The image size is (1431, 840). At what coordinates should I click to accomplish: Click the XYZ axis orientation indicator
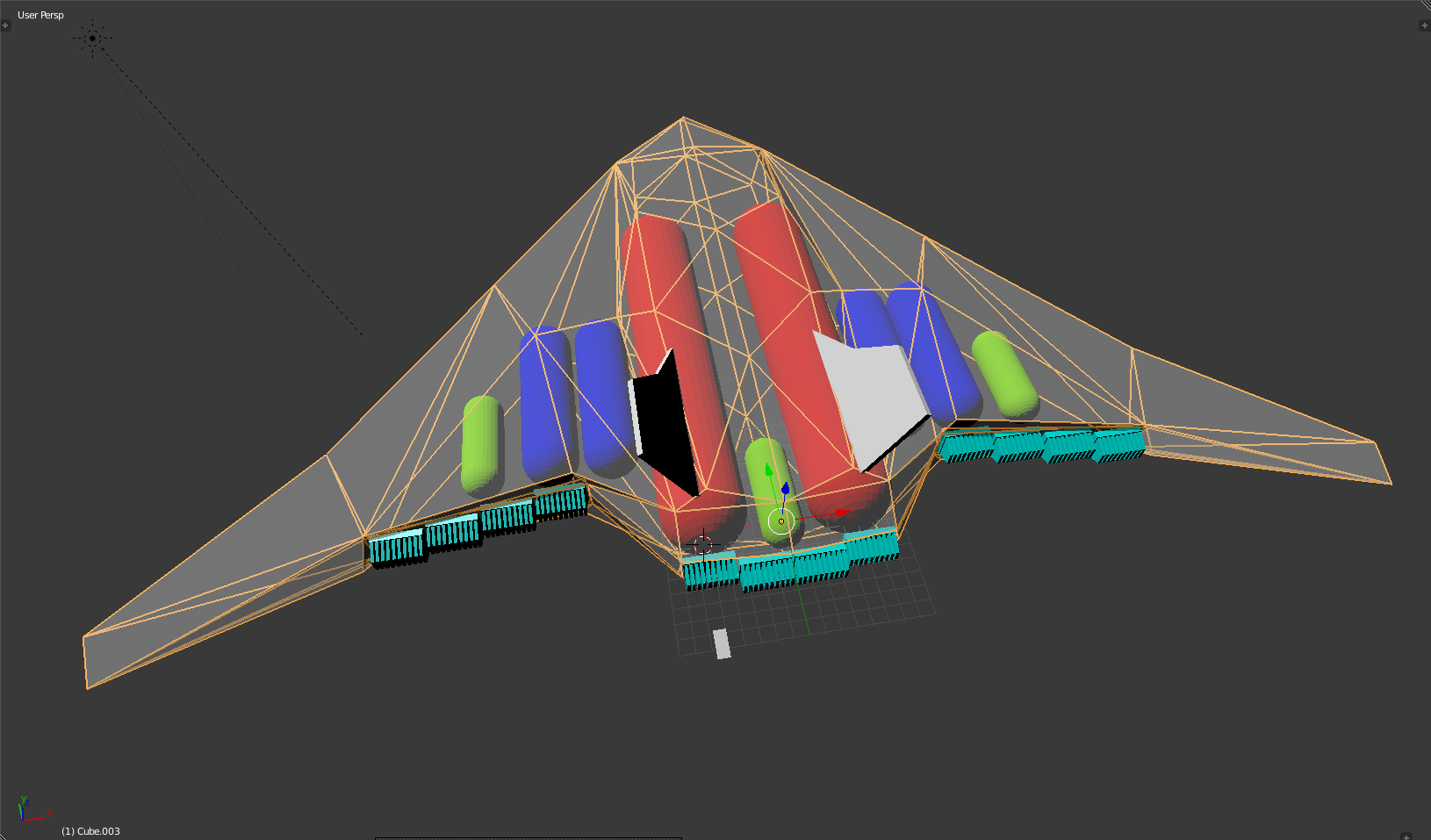tap(29, 809)
